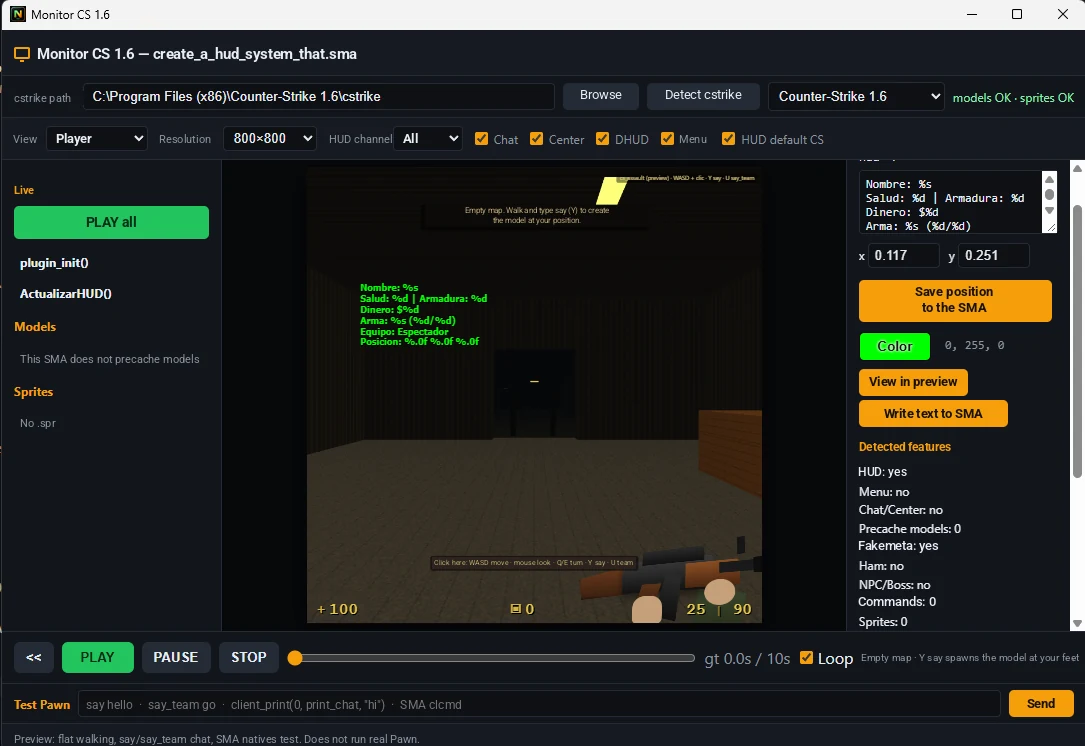
Task: Click the 'No .spr' sprites entry
Action: (38, 423)
